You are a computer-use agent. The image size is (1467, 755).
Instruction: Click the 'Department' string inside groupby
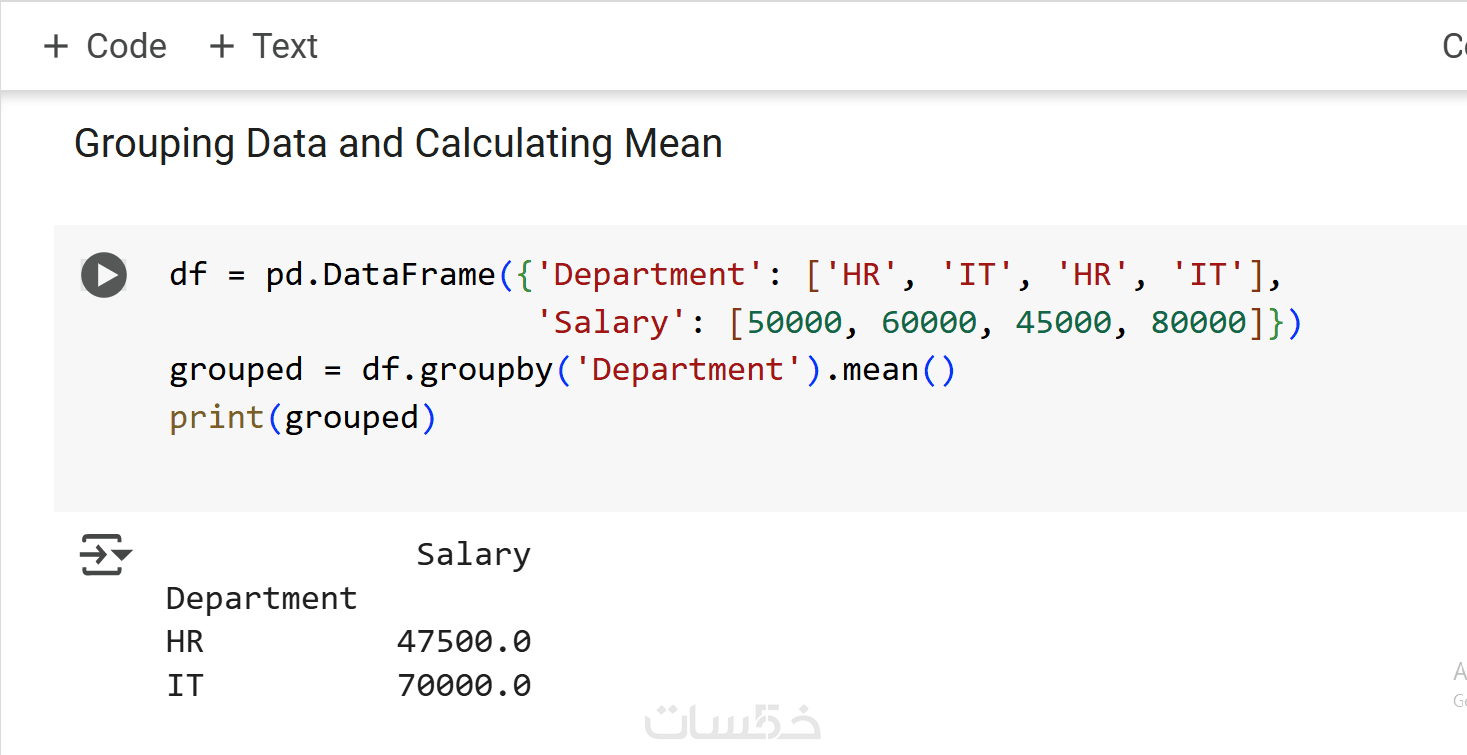point(688,370)
